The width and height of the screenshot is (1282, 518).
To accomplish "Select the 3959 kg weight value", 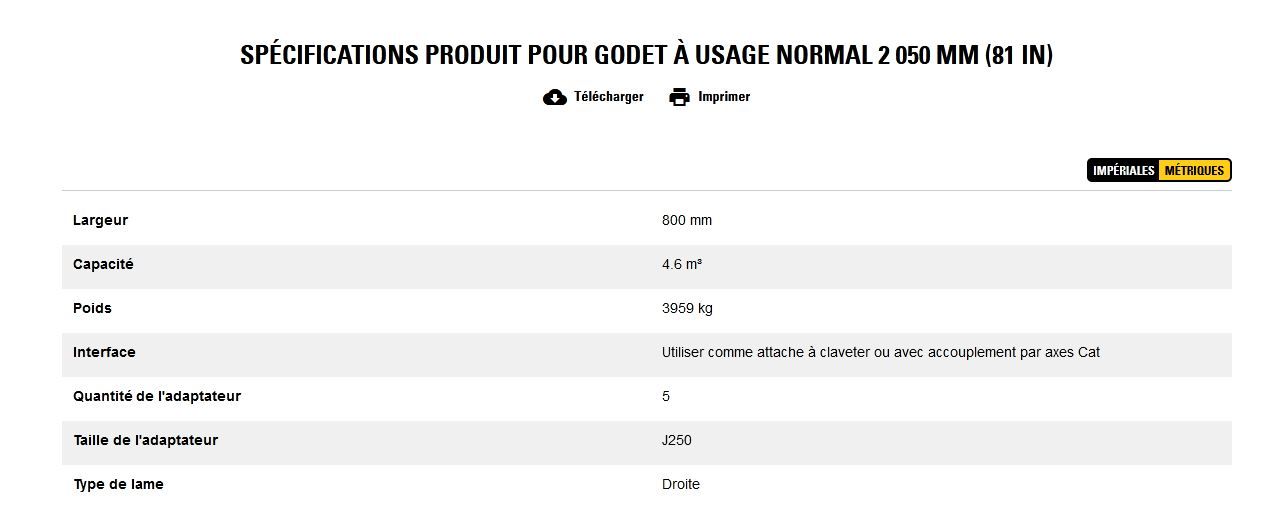I will pos(687,308).
